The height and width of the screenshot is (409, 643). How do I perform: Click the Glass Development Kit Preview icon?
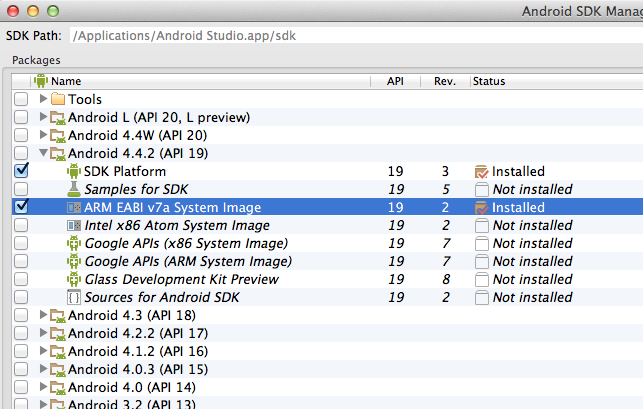click(x=74, y=279)
